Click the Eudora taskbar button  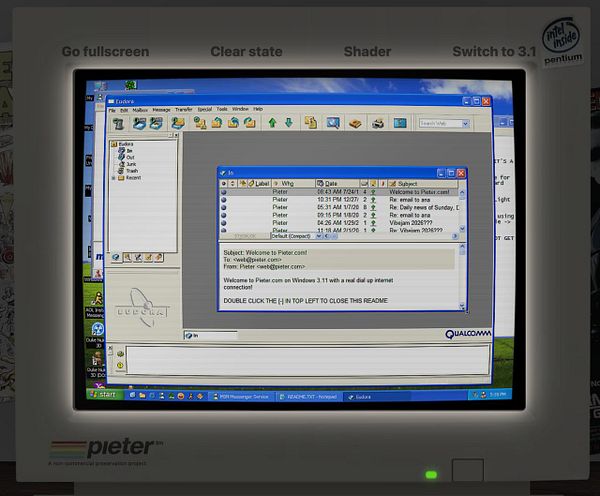pos(377,397)
